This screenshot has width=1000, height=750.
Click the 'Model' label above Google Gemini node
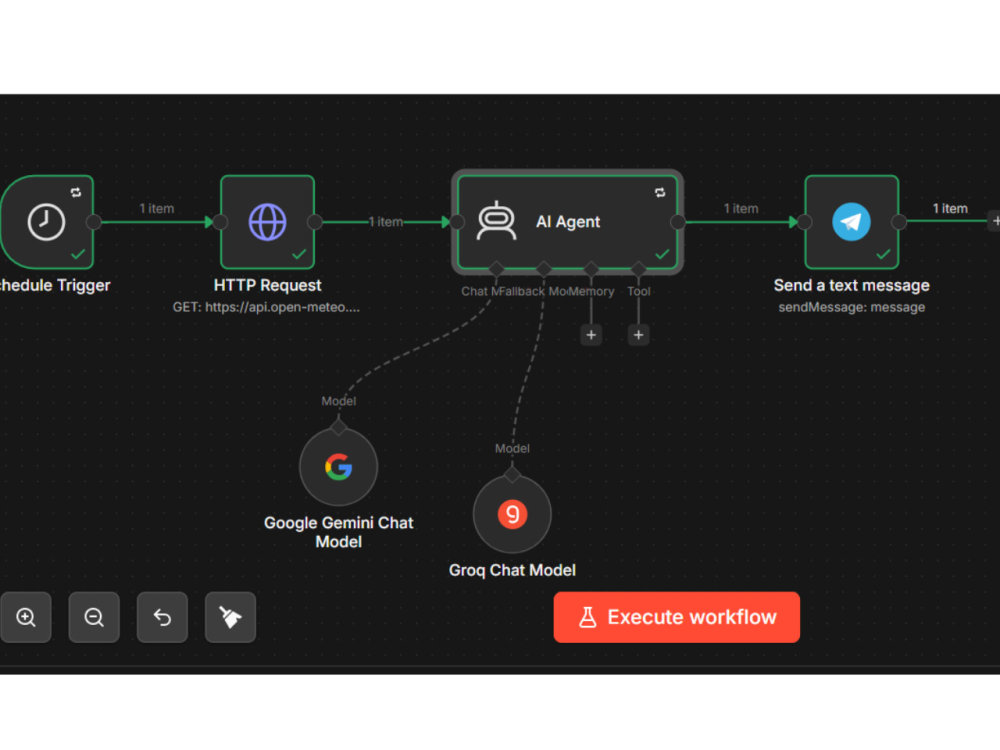point(339,401)
